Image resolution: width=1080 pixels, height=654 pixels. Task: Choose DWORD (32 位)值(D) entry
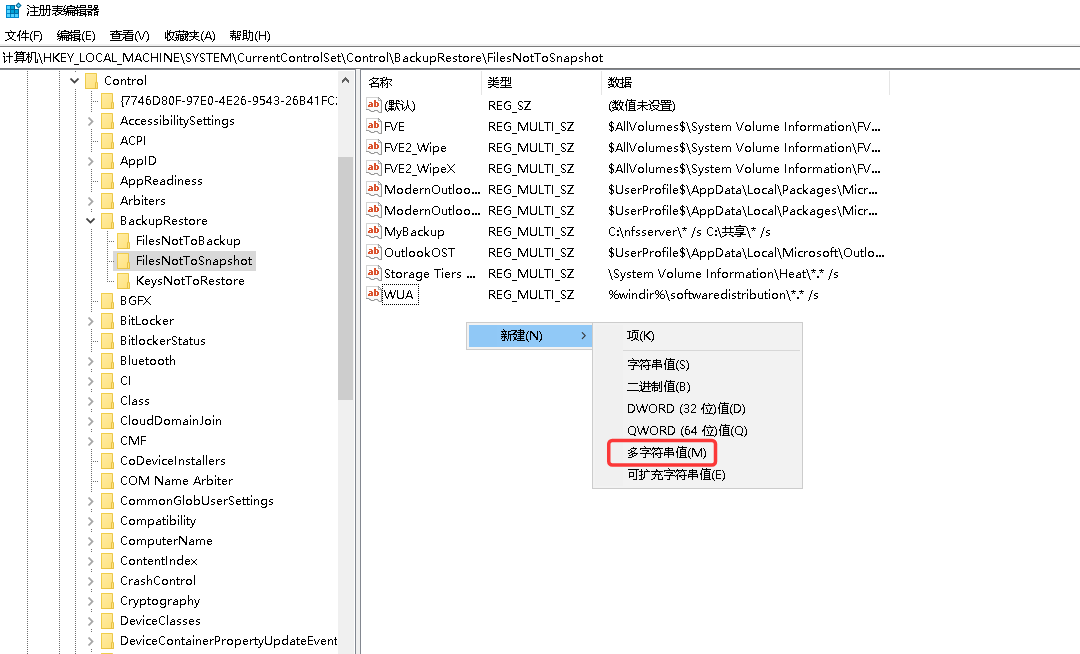tap(686, 408)
